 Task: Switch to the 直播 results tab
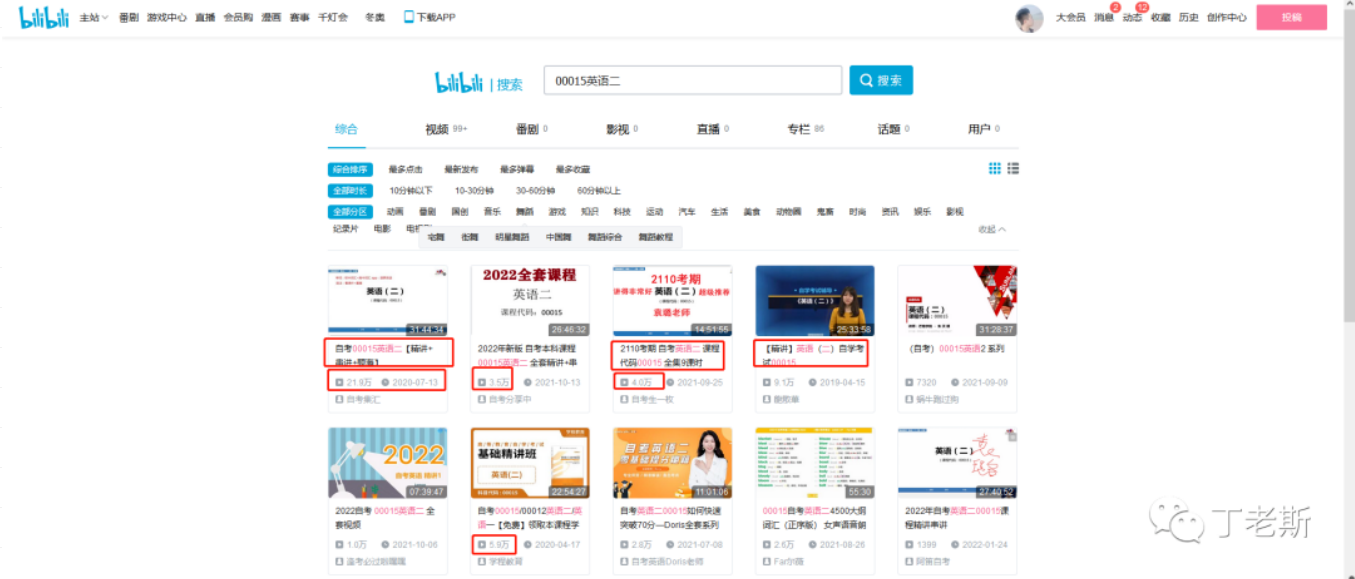(712, 129)
